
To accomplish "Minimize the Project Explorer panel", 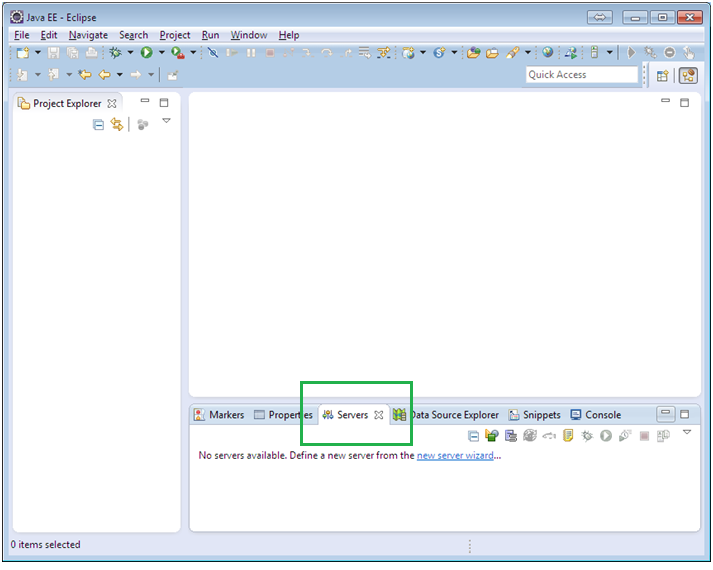I will coord(145,100).
